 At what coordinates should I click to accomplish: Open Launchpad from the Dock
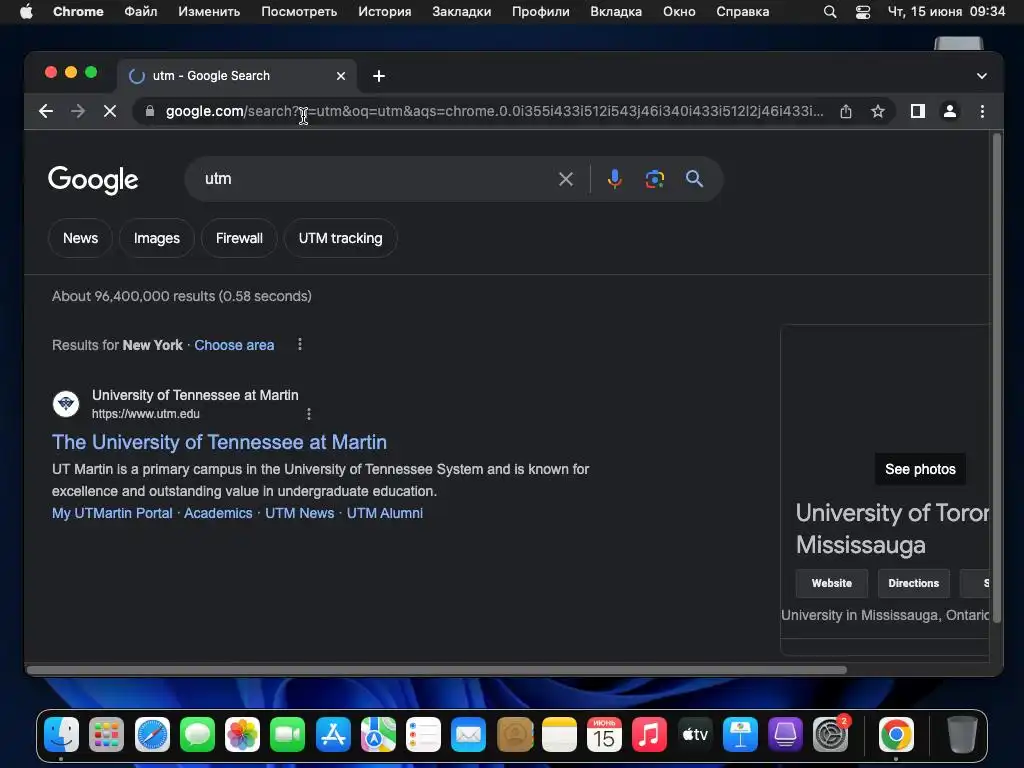pyautogui.click(x=106, y=735)
